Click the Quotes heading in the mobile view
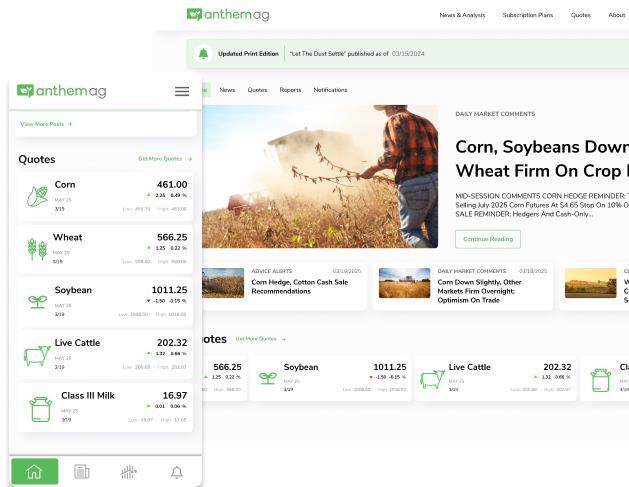The image size is (629, 487). pyautogui.click(x=37, y=159)
